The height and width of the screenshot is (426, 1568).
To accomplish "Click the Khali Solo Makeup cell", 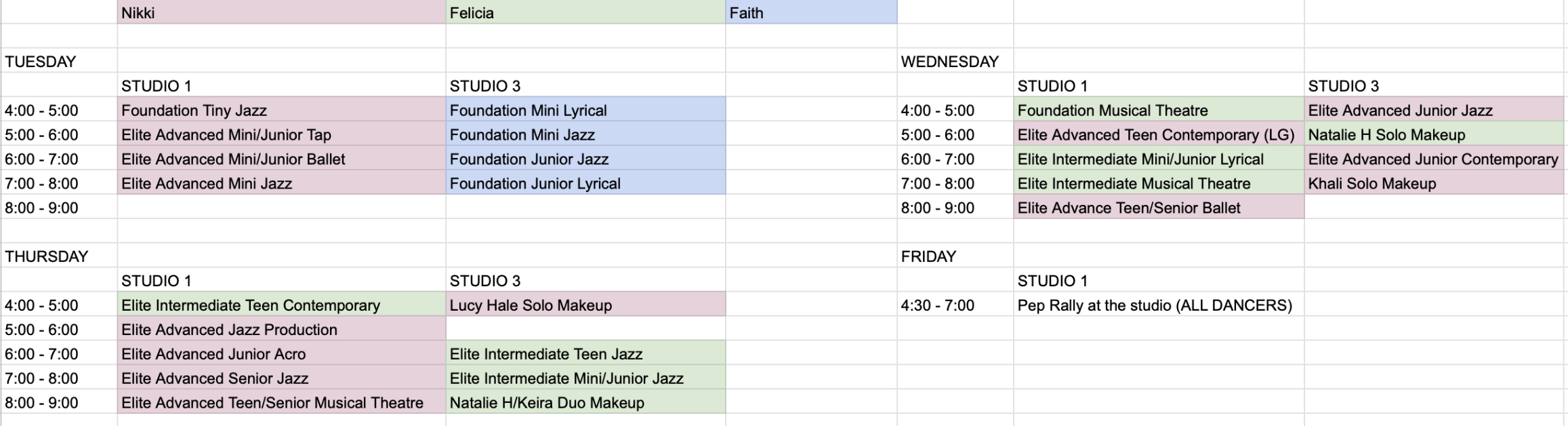I will click(x=1435, y=183).
